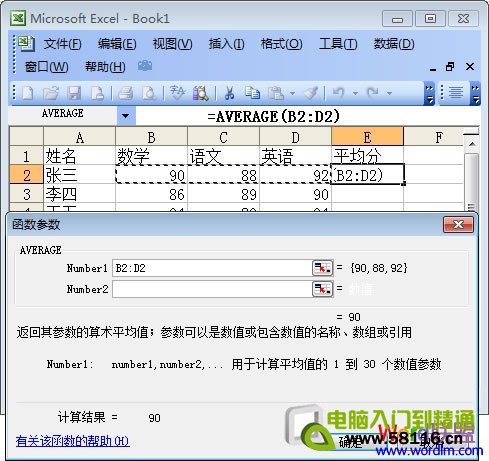This screenshot has width=489, height=461.
Task: Expand the Standard toolbar options chevron
Action: (429, 93)
